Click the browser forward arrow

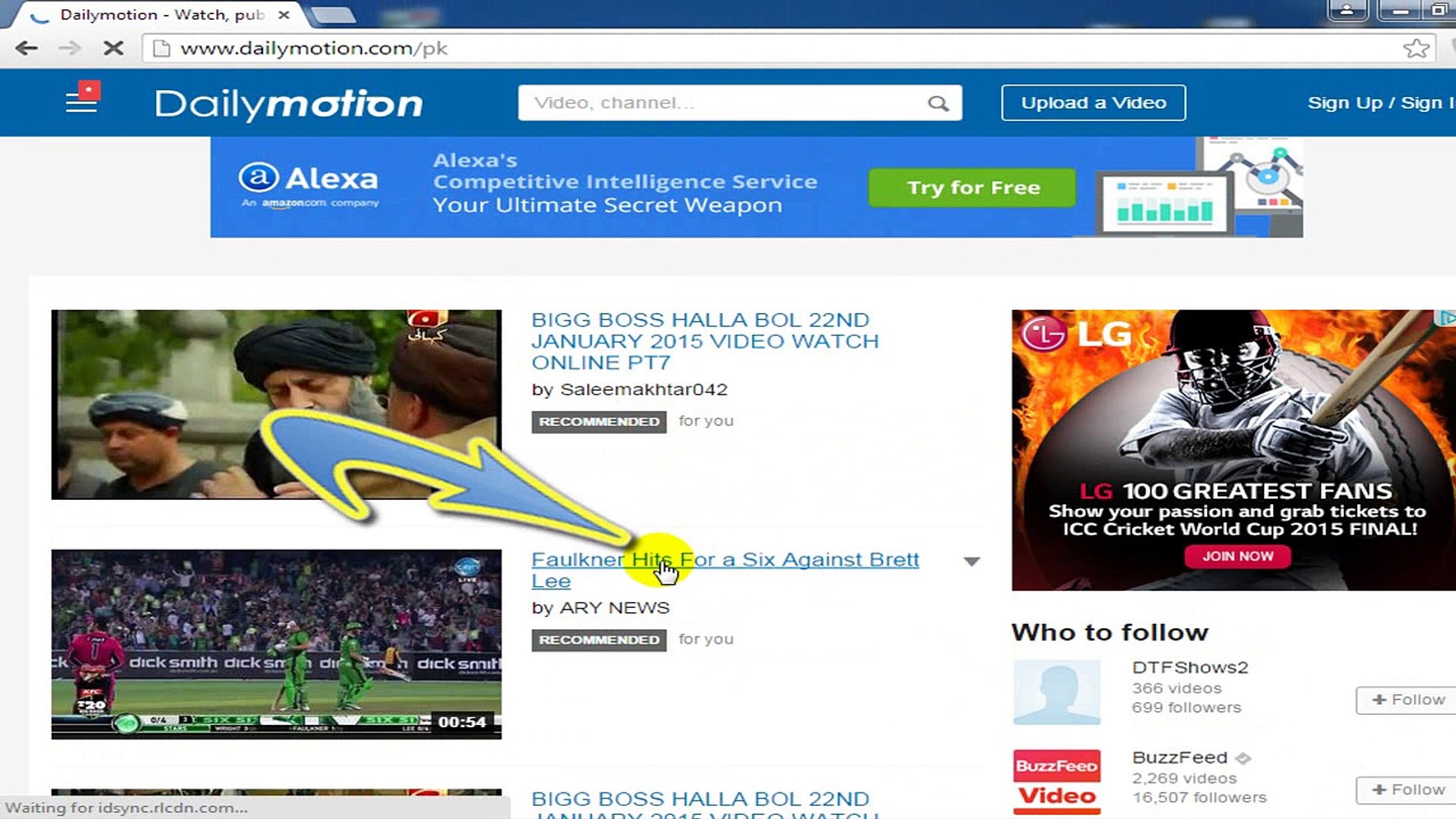(x=70, y=49)
